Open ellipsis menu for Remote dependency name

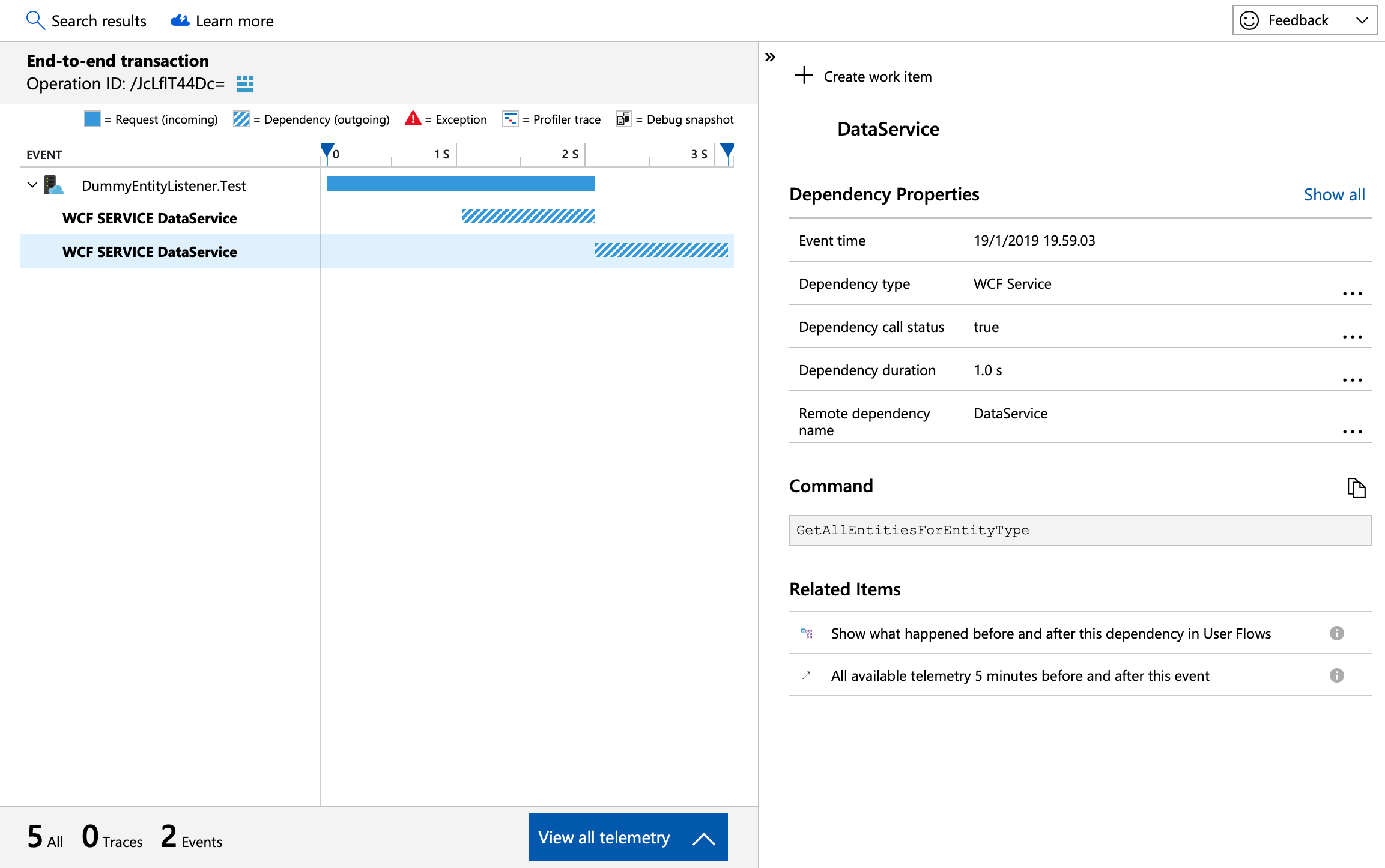click(x=1353, y=432)
